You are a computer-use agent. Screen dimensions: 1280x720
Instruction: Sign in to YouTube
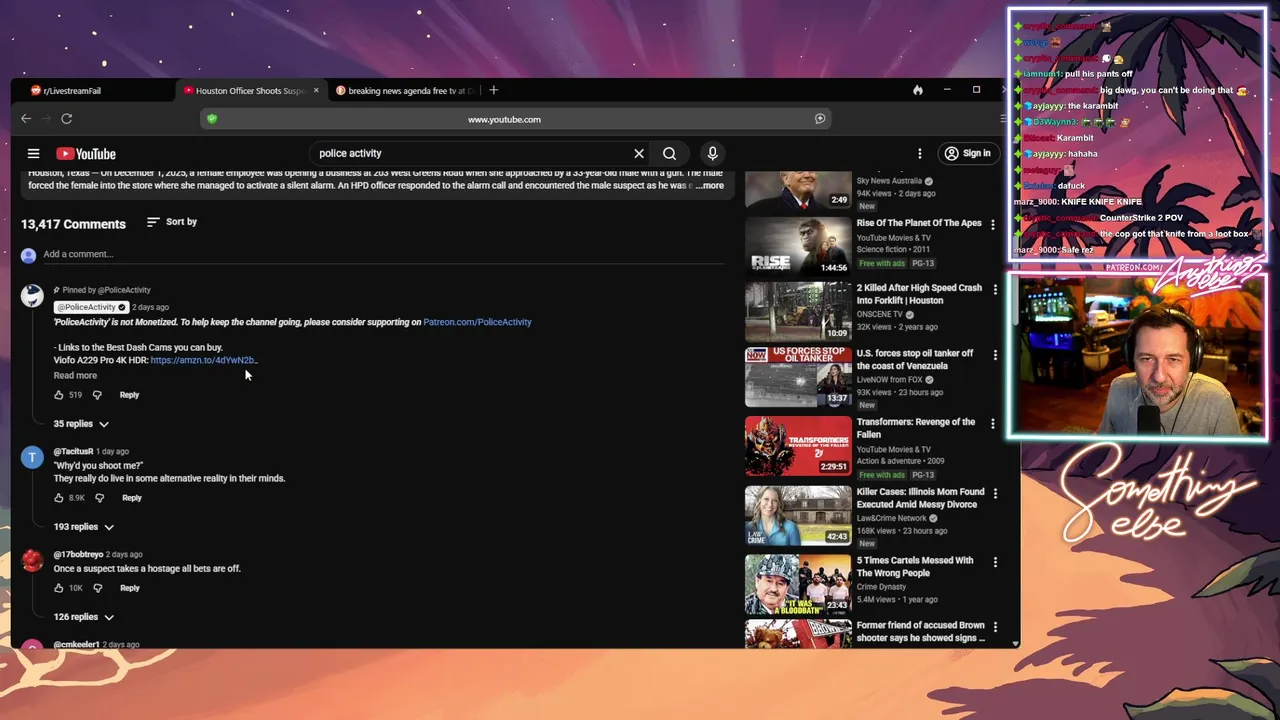[x=968, y=154]
